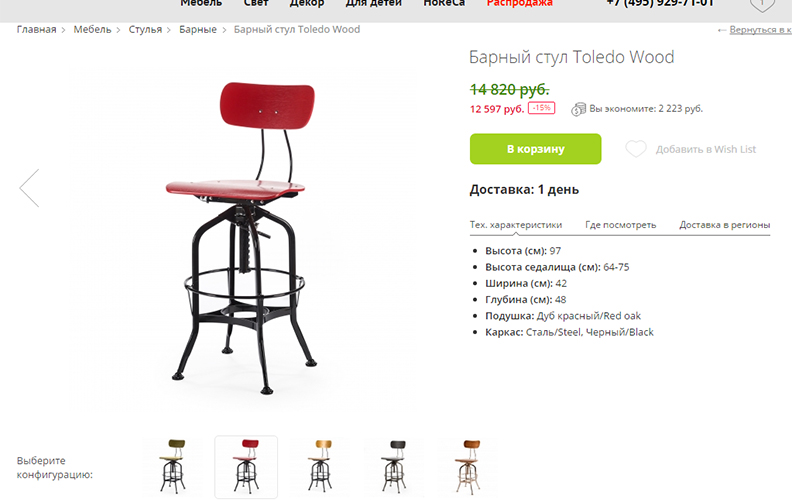792x500 pixels.
Task: Click Добавить в Wish List link
Action: click(706, 149)
